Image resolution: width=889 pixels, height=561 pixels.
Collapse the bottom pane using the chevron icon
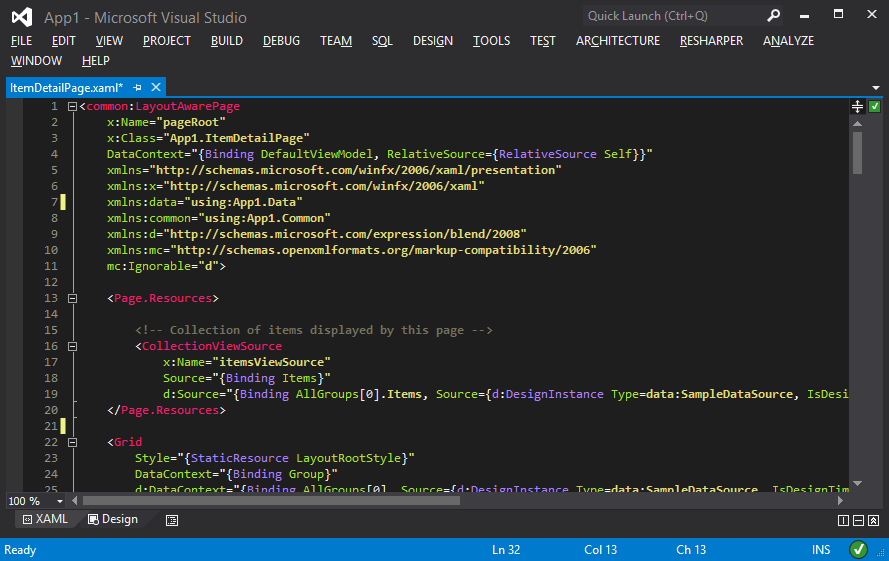[x=874, y=520]
